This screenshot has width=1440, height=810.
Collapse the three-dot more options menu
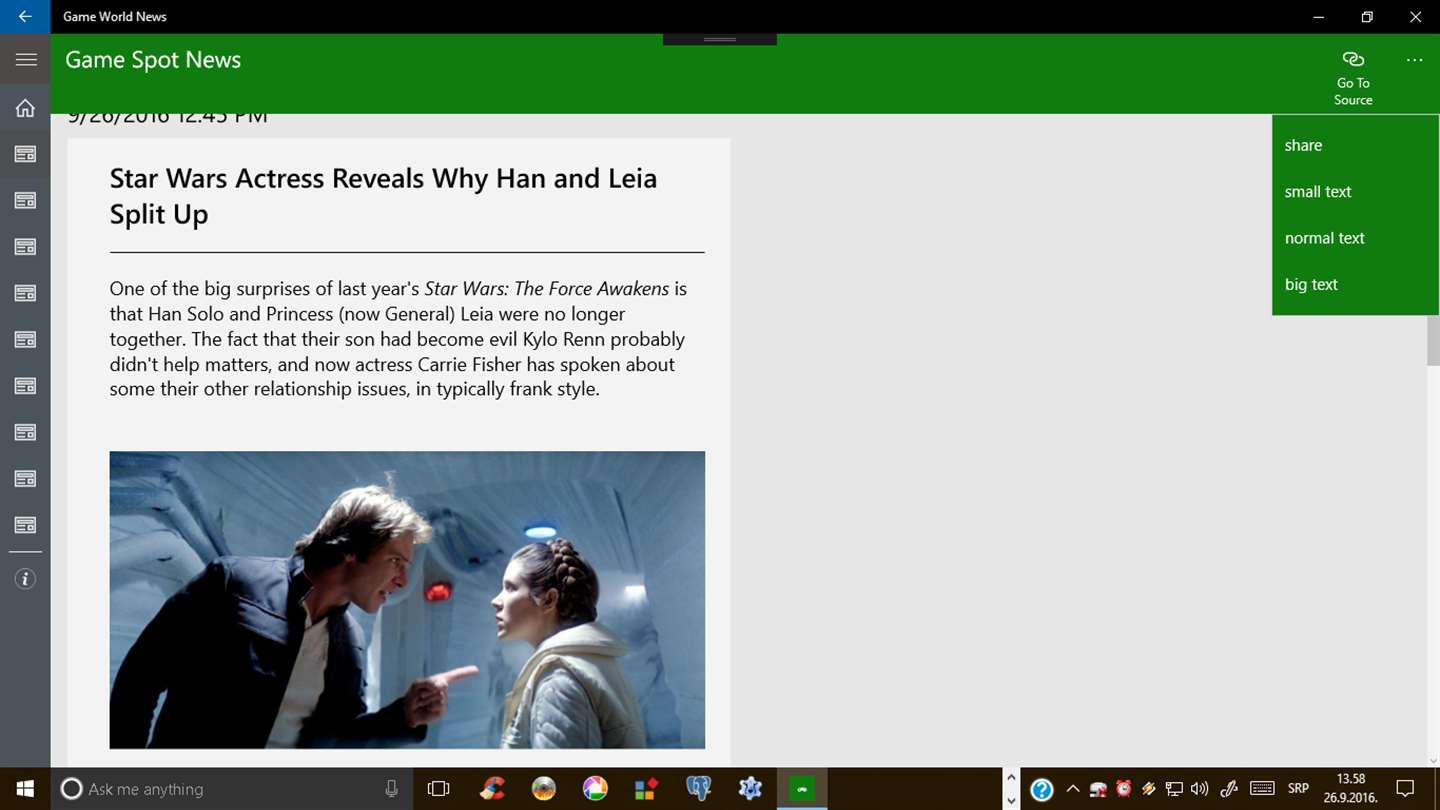pyautogui.click(x=1414, y=60)
